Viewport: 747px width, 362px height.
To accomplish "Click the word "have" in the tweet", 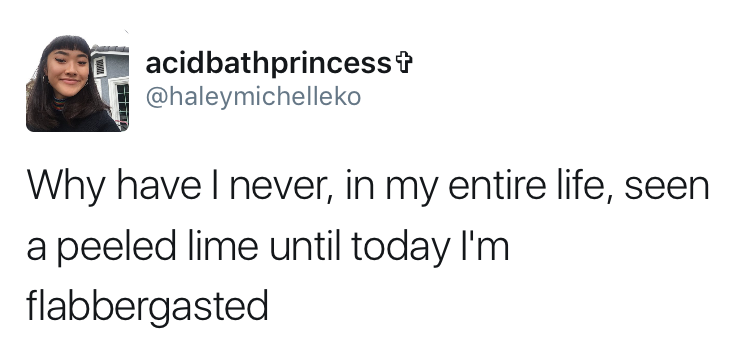I will coord(159,185).
